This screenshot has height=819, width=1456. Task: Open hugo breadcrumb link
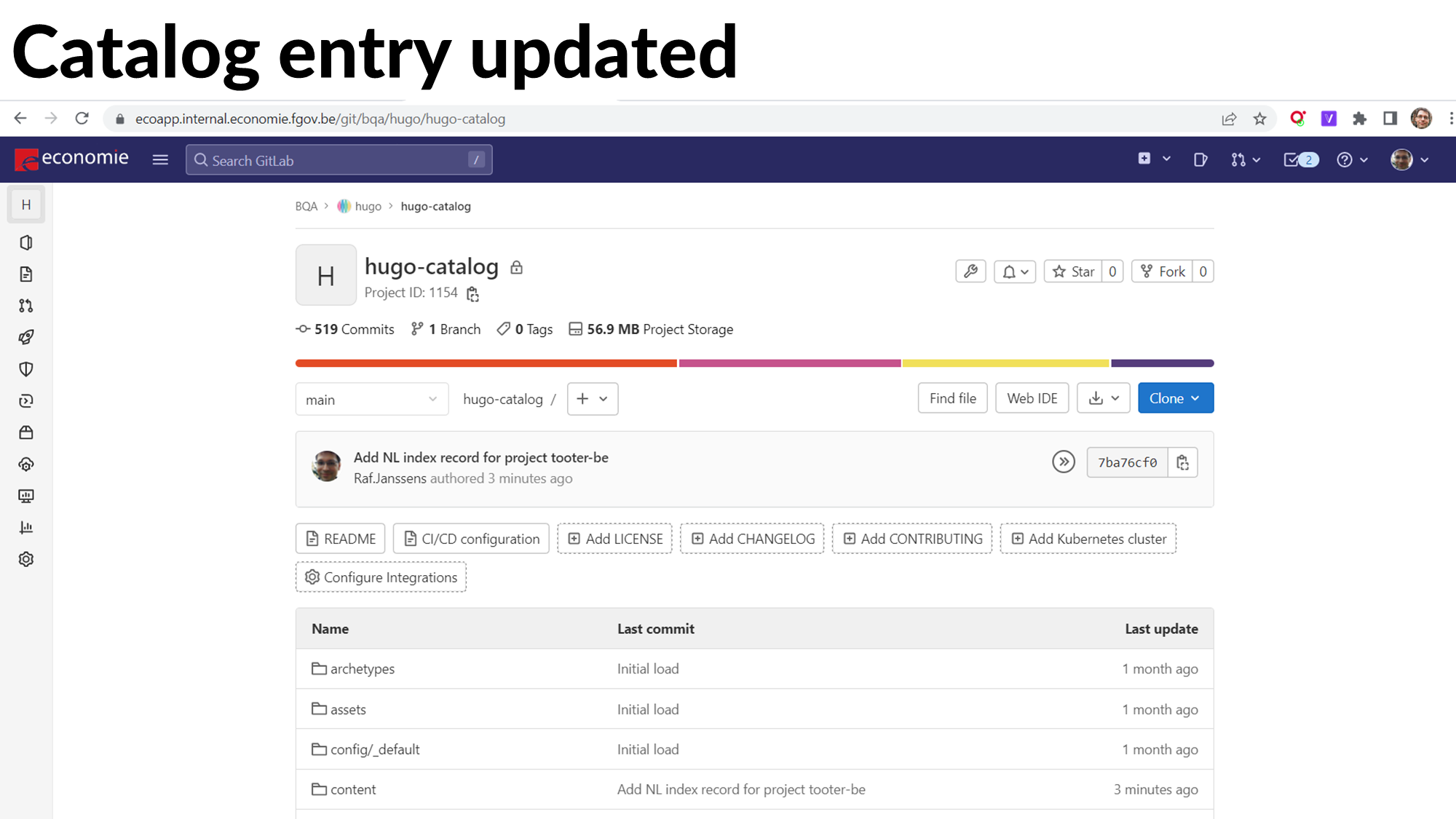(x=368, y=206)
